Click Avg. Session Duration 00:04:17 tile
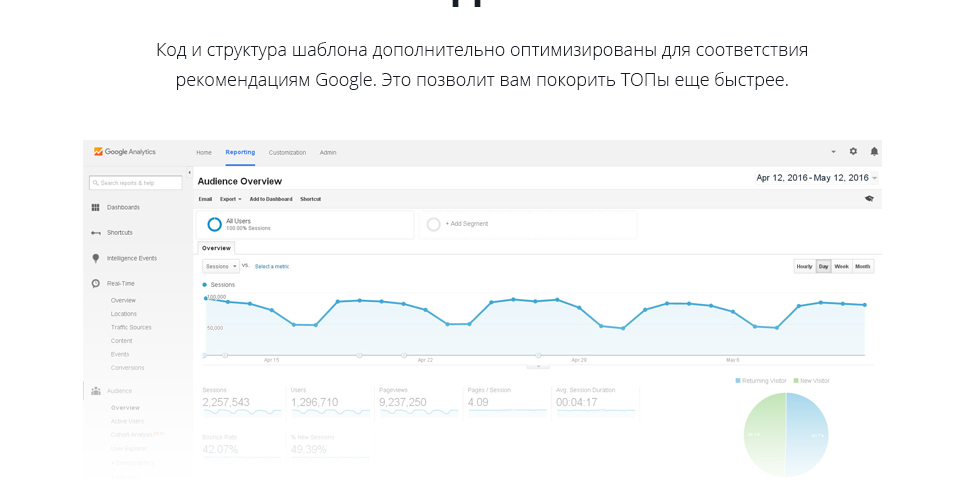The image size is (965, 500). pyautogui.click(x=596, y=403)
